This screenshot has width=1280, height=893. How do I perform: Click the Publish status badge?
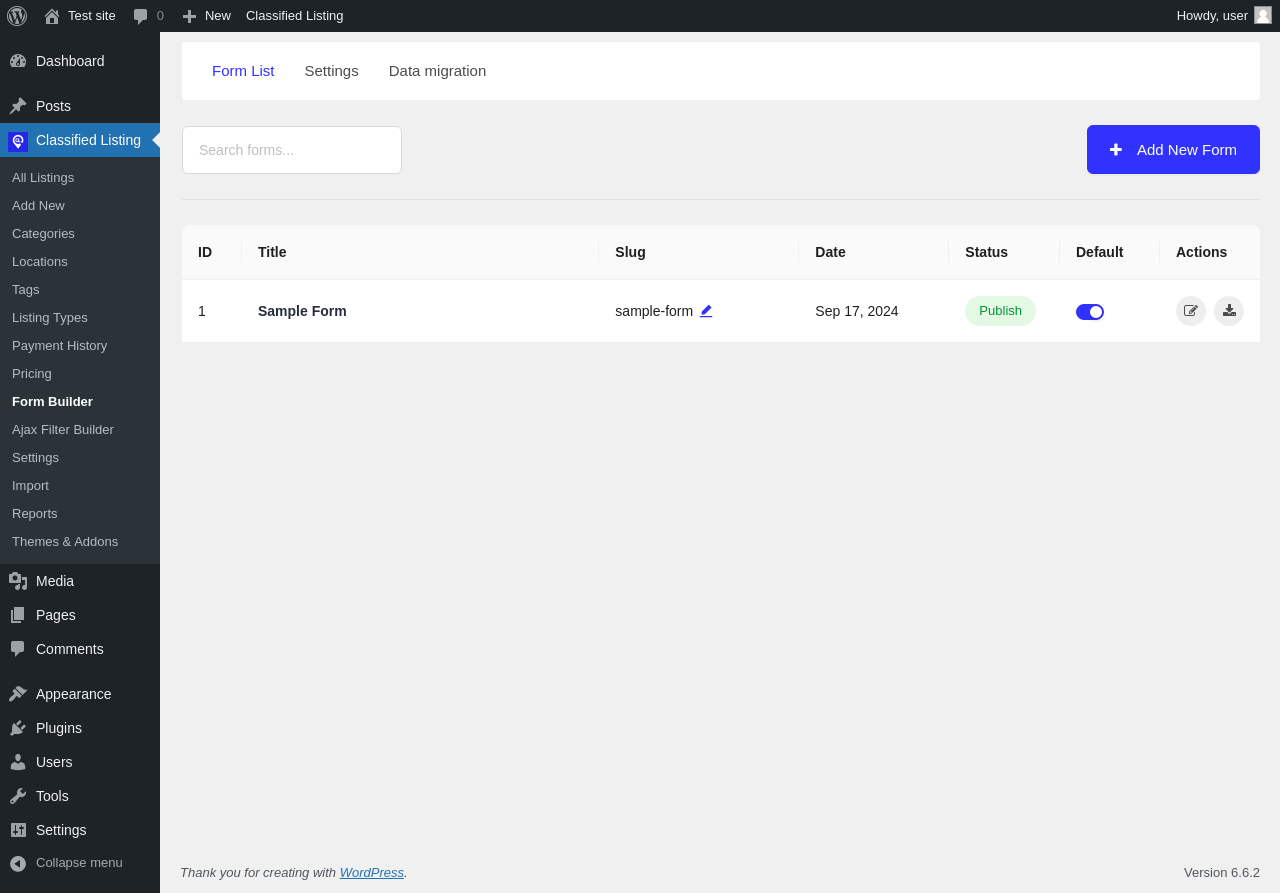[x=1000, y=311]
